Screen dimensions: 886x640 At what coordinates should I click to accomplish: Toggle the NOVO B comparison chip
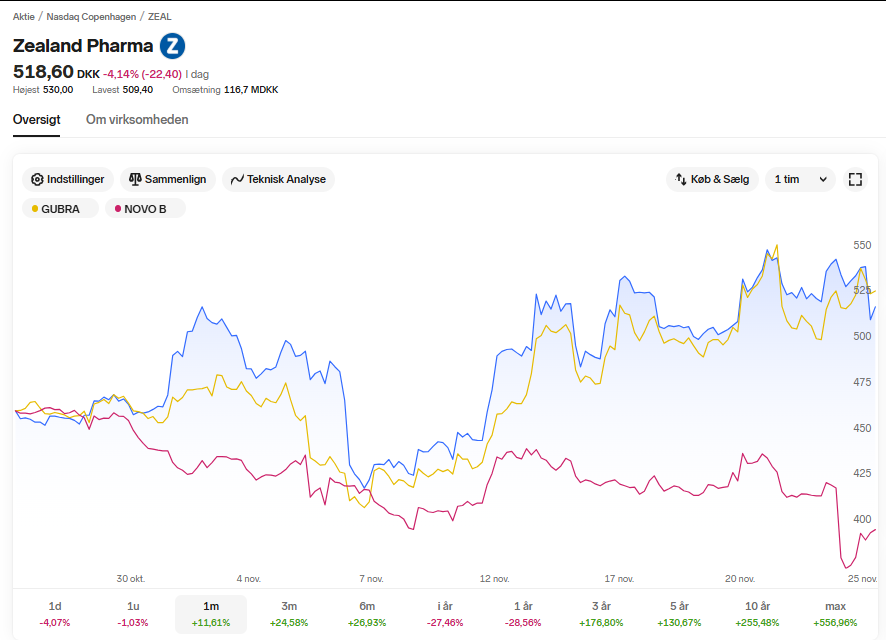[145, 209]
